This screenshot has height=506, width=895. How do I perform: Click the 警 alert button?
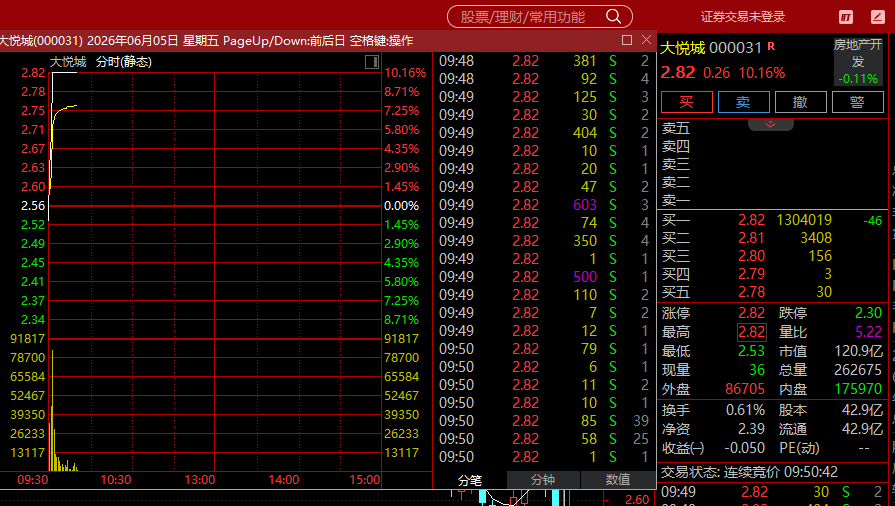(857, 102)
